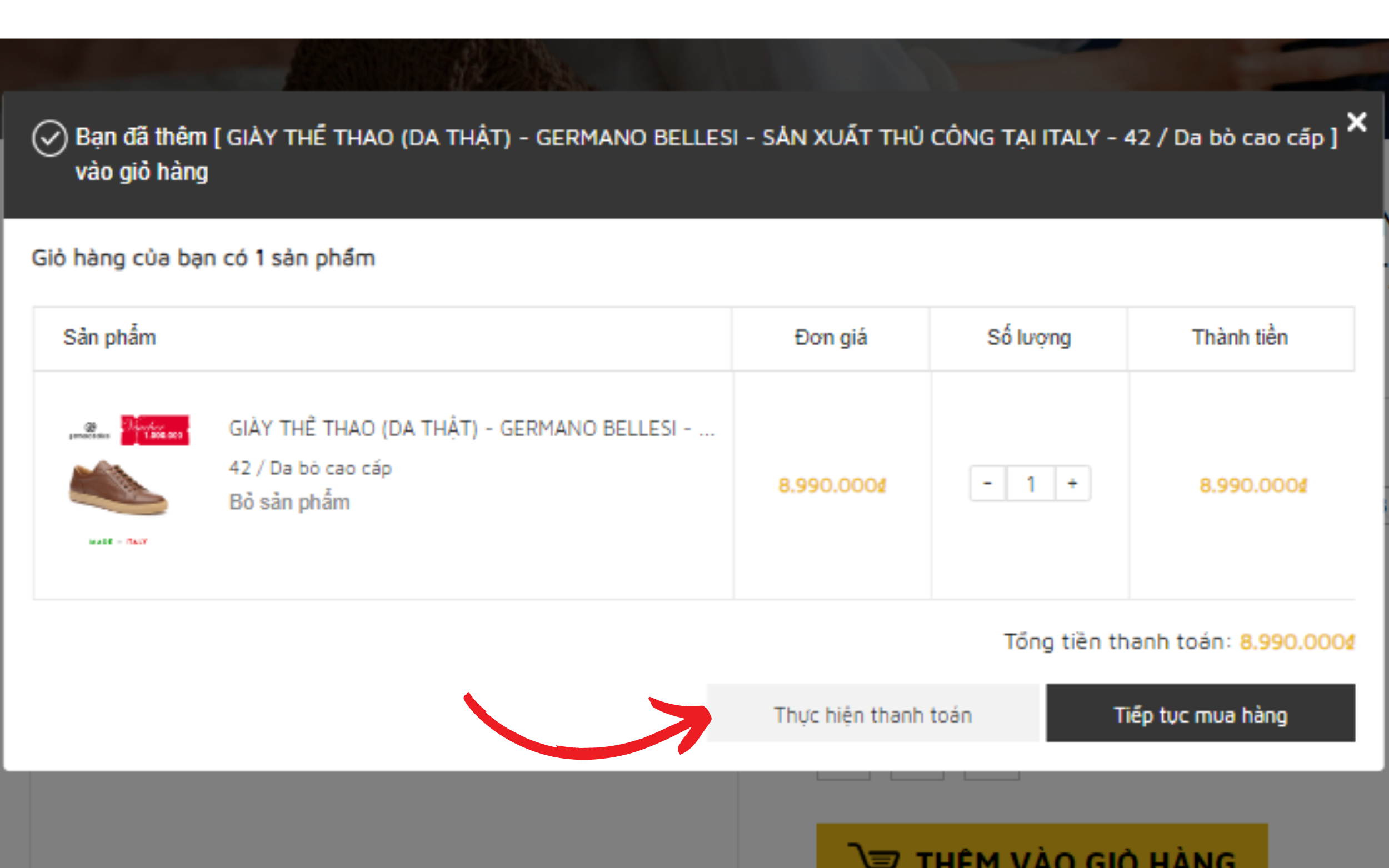The width and height of the screenshot is (1389, 868).
Task: Remove item via Bỏ sản phẩm link
Action: coord(289,501)
